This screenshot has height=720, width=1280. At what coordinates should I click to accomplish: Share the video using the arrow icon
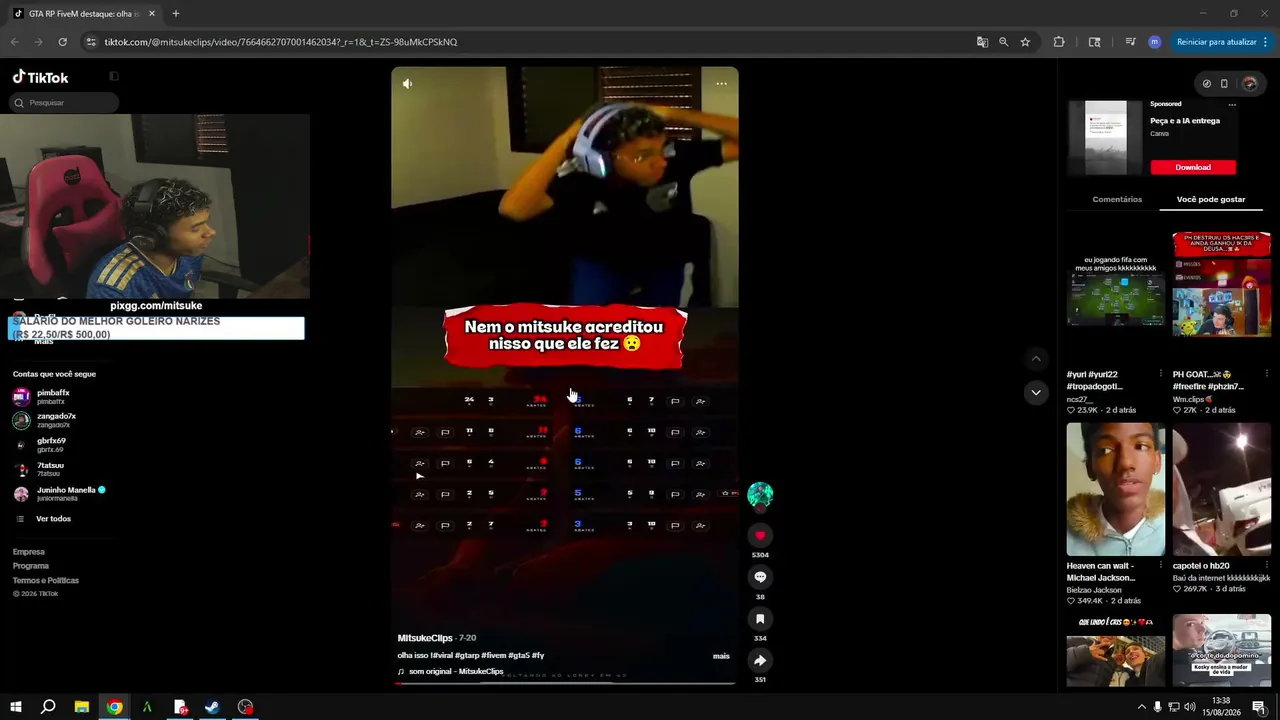760,660
